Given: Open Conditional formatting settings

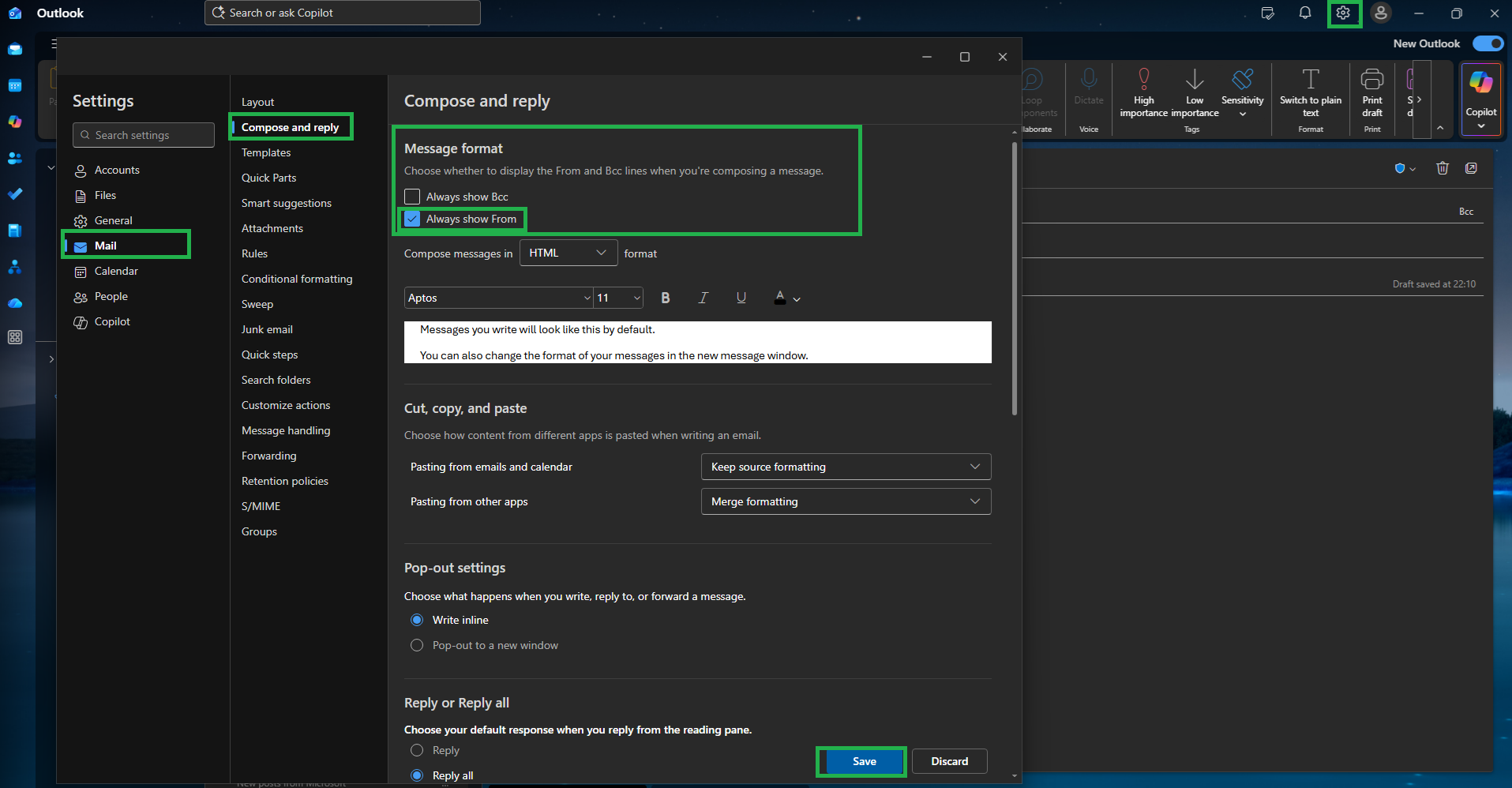Looking at the screenshot, I should point(297,279).
